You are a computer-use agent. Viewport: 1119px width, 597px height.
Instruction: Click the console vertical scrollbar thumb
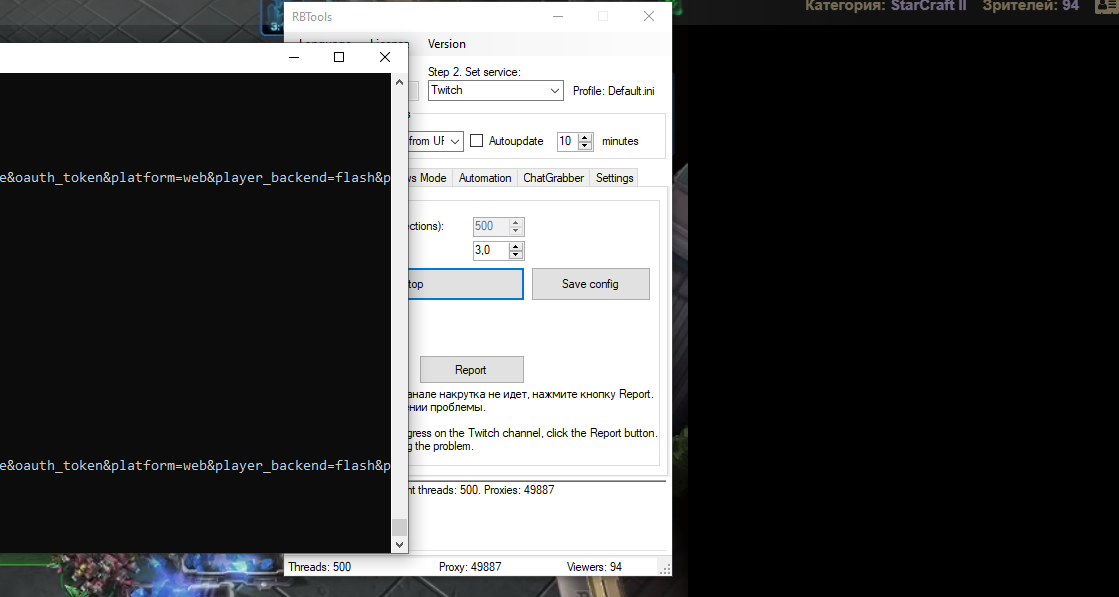tap(399, 528)
